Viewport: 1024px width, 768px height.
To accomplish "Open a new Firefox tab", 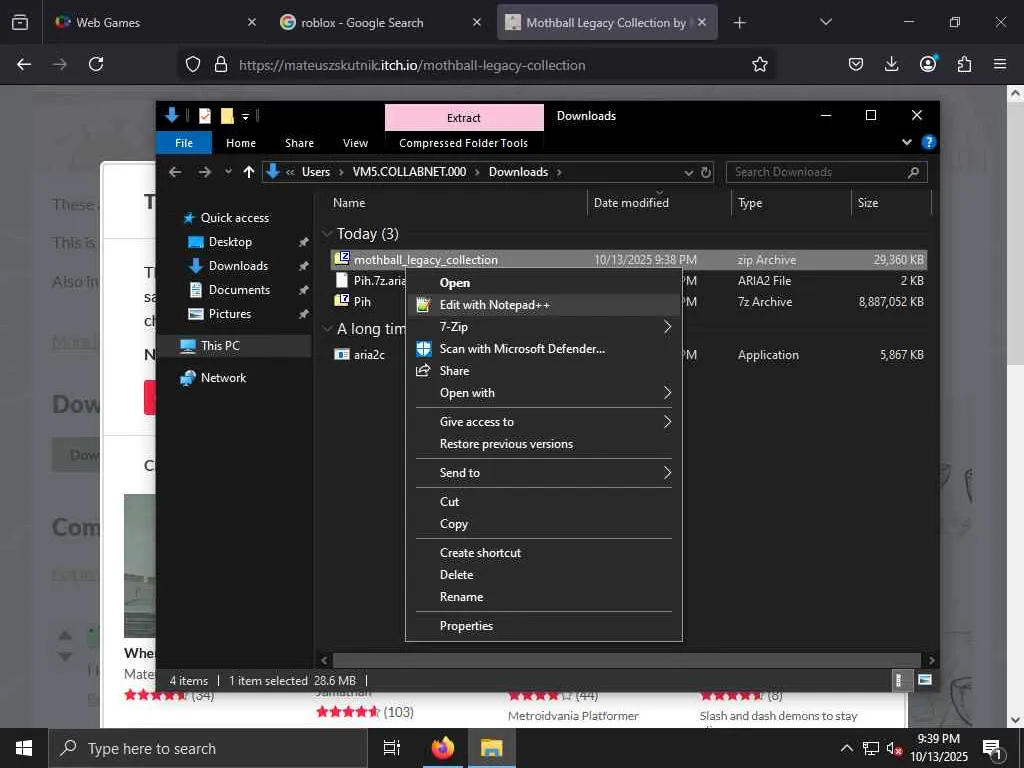I will pyautogui.click(x=739, y=23).
